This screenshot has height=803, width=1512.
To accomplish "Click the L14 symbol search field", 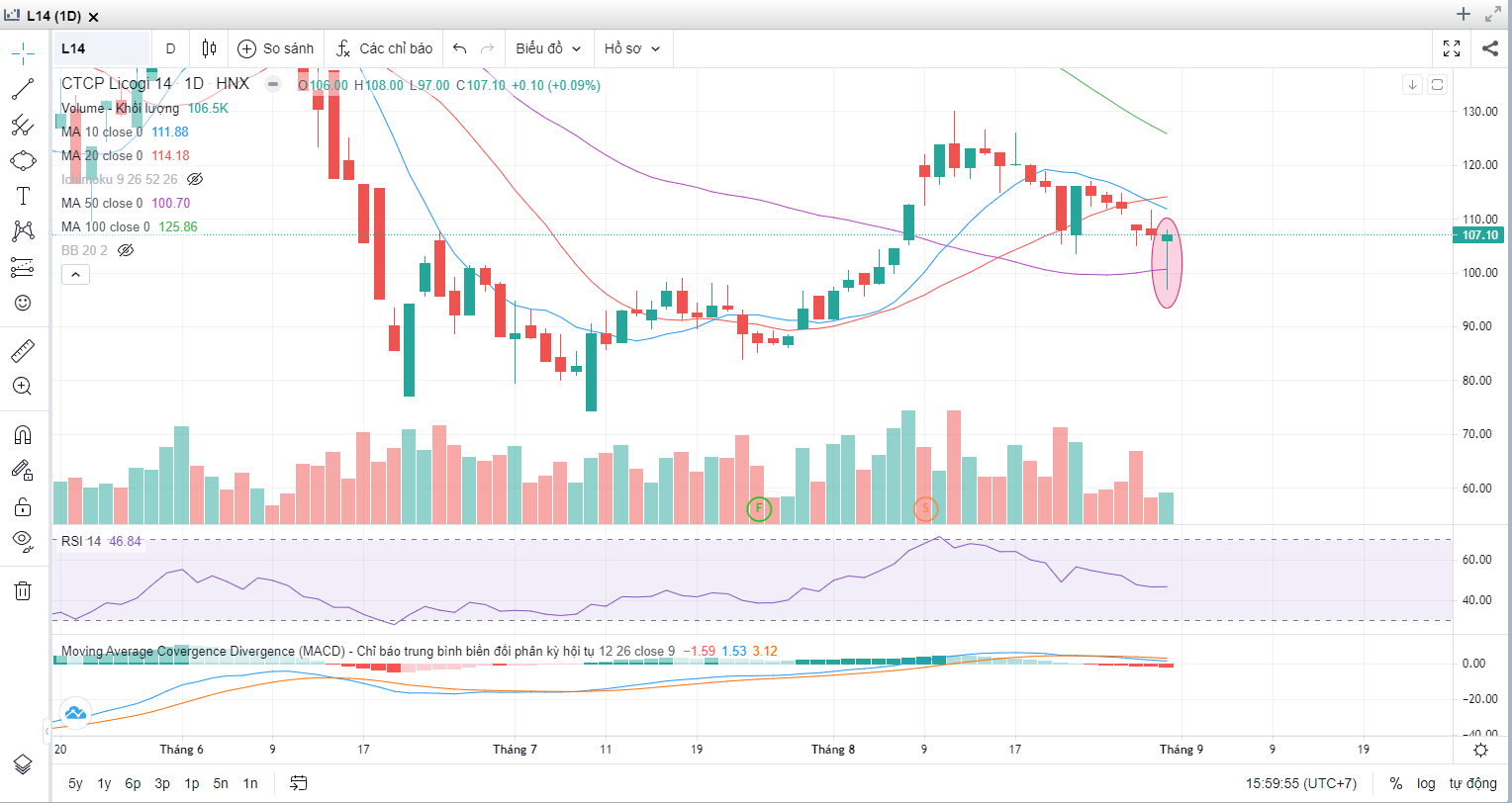I will [103, 48].
